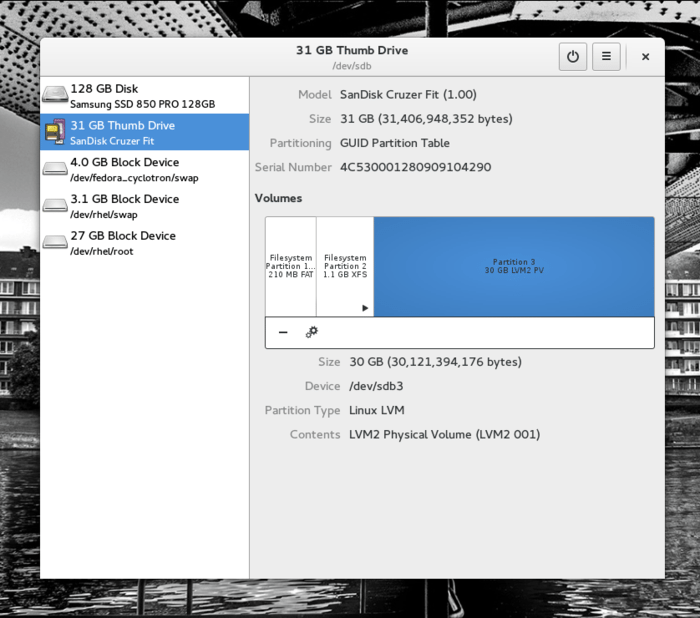
Task: Open the hamburger drive options menu
Action: [605, 57]
